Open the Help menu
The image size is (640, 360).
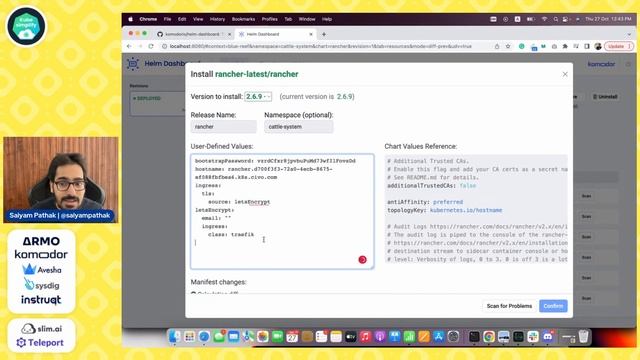click(327, 19)
